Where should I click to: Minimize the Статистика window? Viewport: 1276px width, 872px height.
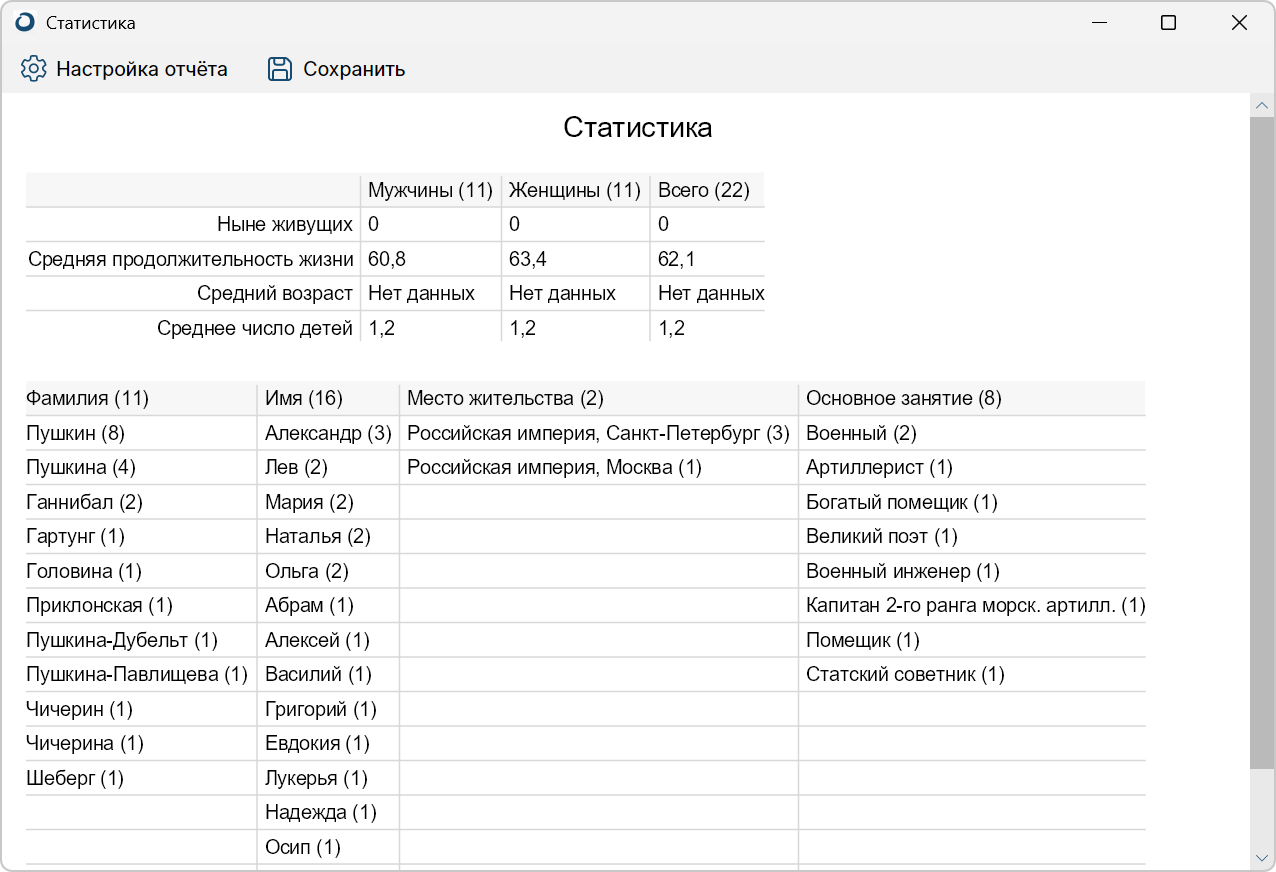pyautogui.click(x=1100, y=22)
